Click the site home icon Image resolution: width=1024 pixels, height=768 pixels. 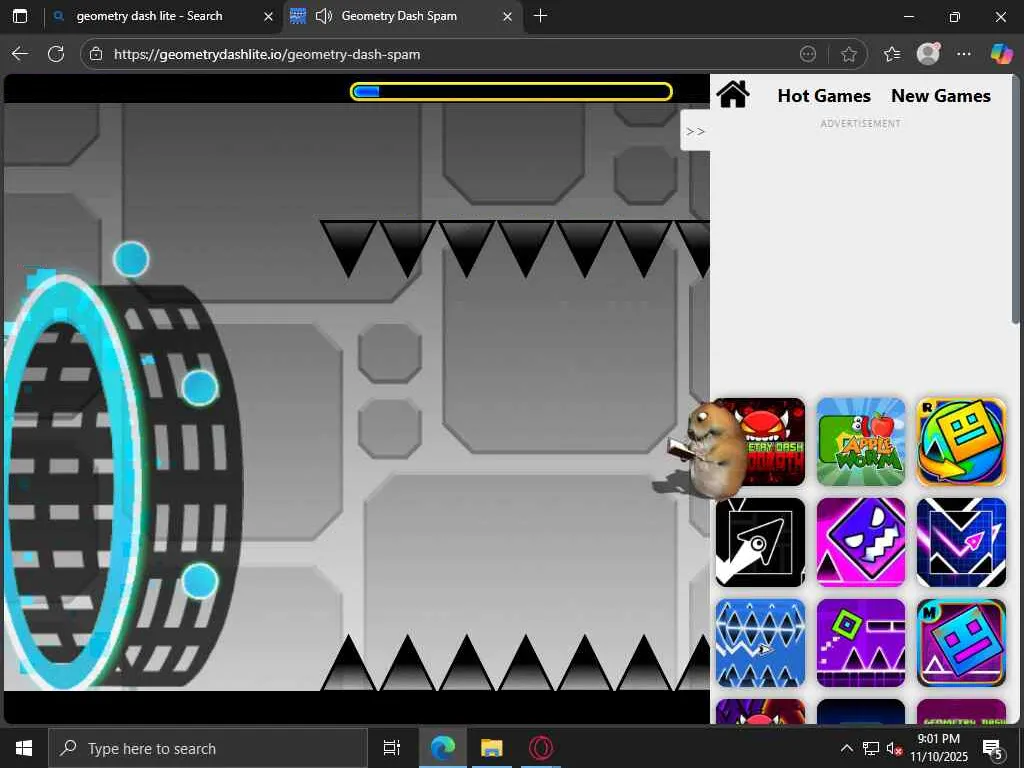click(x=733, y=95)
